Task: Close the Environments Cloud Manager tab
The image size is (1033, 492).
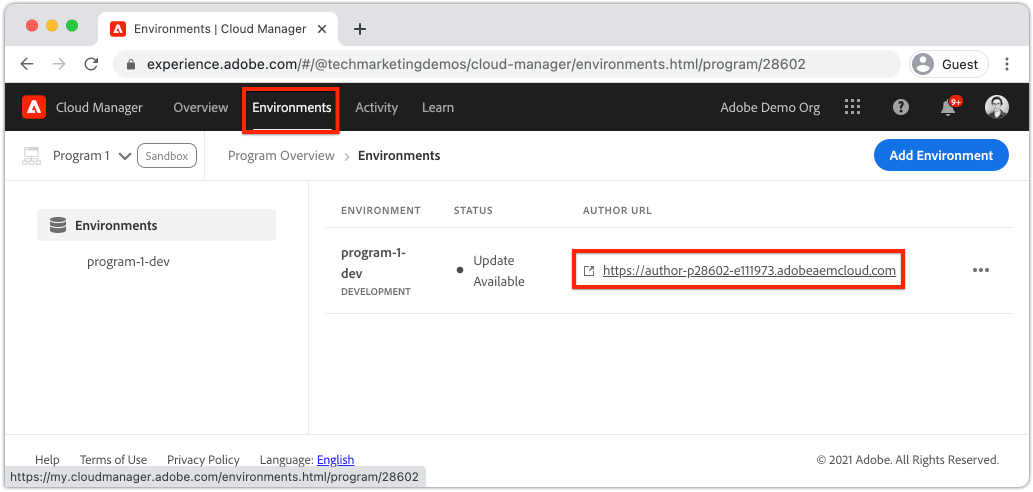Action: pos(322,29)
